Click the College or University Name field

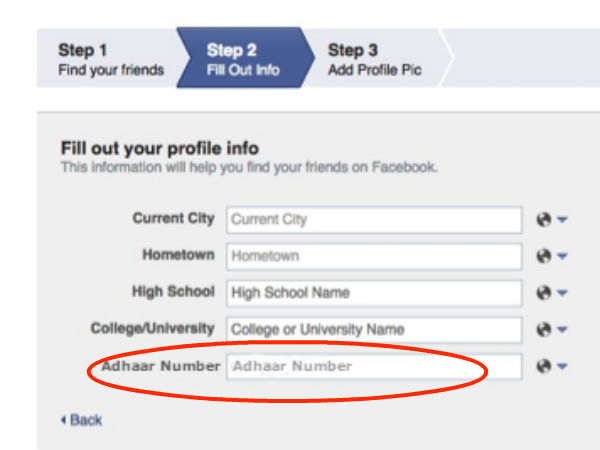(374, 330)
